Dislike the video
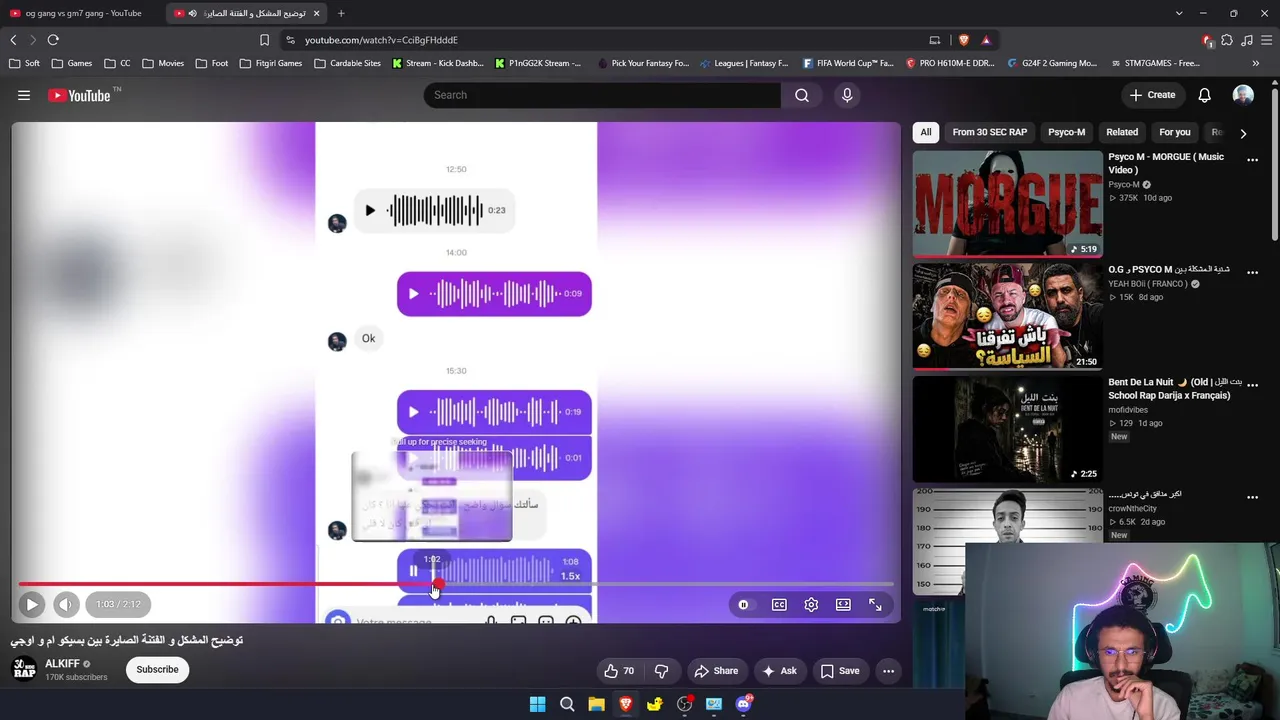Viewport: 1280px width, 720px height. 661,671
